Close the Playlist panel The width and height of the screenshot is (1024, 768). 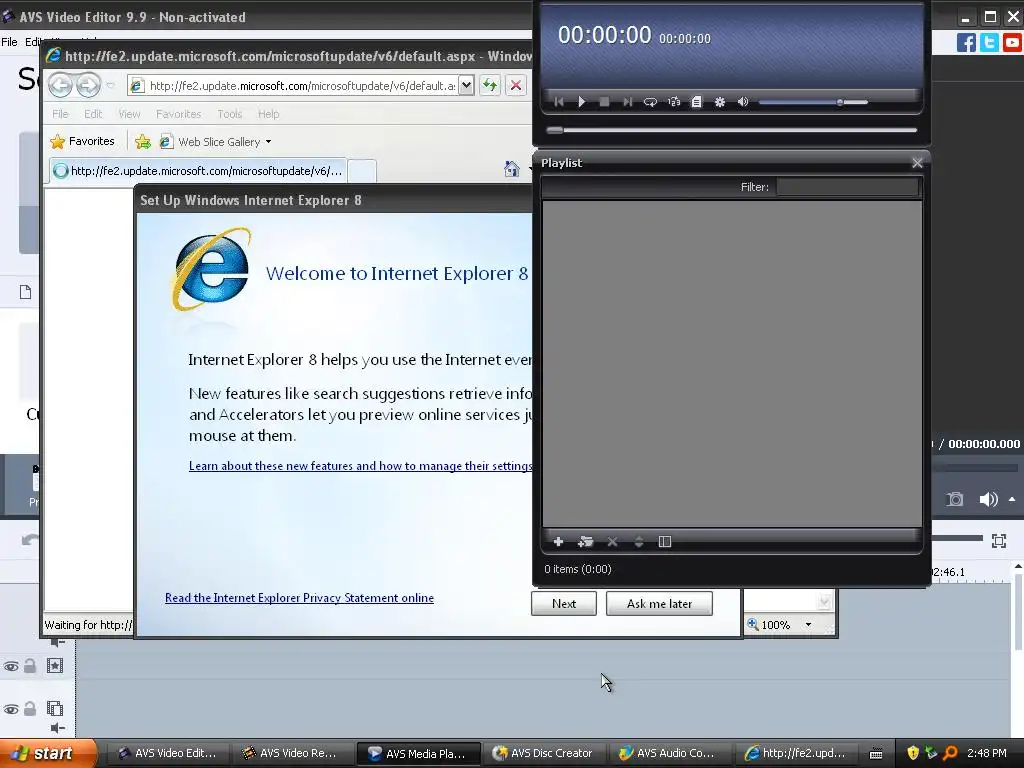(917, 163)
